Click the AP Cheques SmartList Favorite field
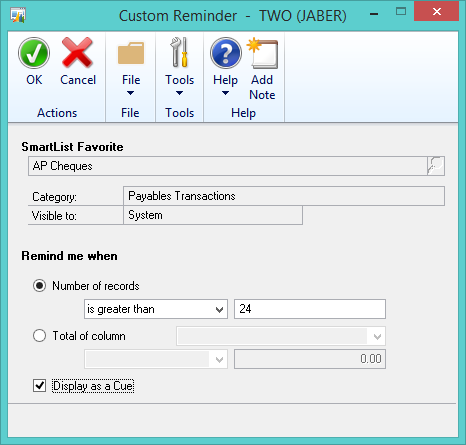 [228, 166]
